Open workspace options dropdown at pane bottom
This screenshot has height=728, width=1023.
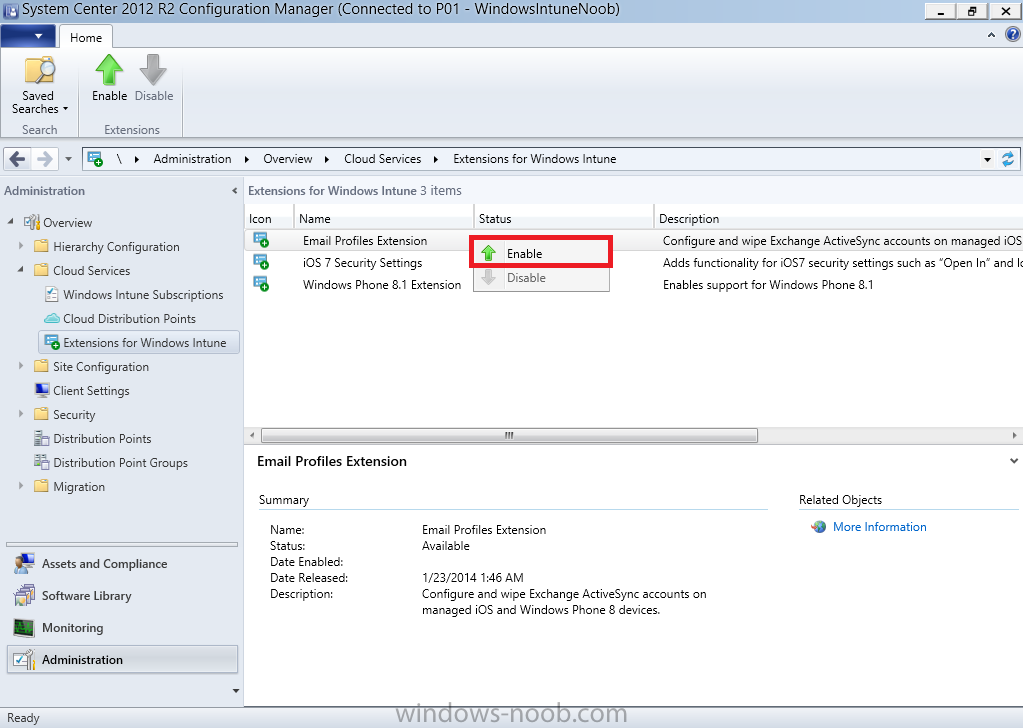[236, 691]
